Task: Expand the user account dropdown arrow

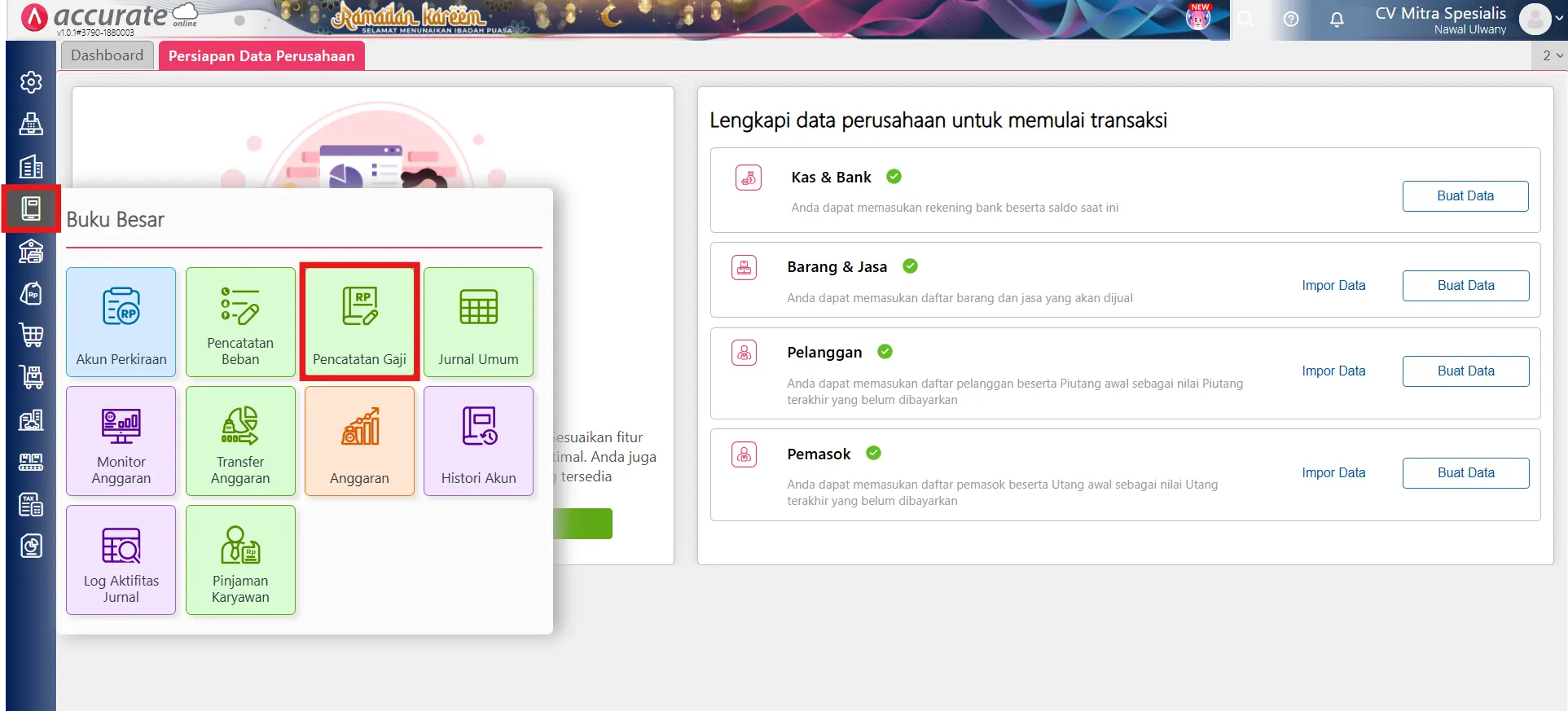Action: (1560, 19)
